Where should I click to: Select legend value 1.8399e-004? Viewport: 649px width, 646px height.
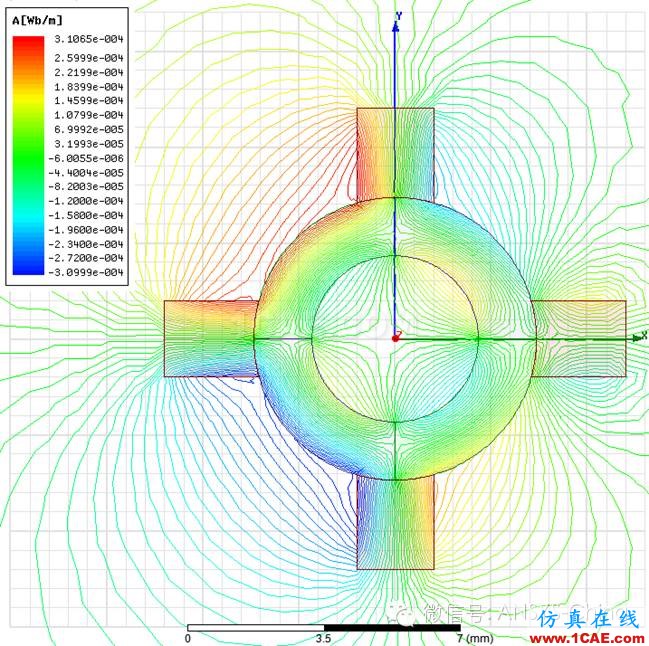[89, 87]
